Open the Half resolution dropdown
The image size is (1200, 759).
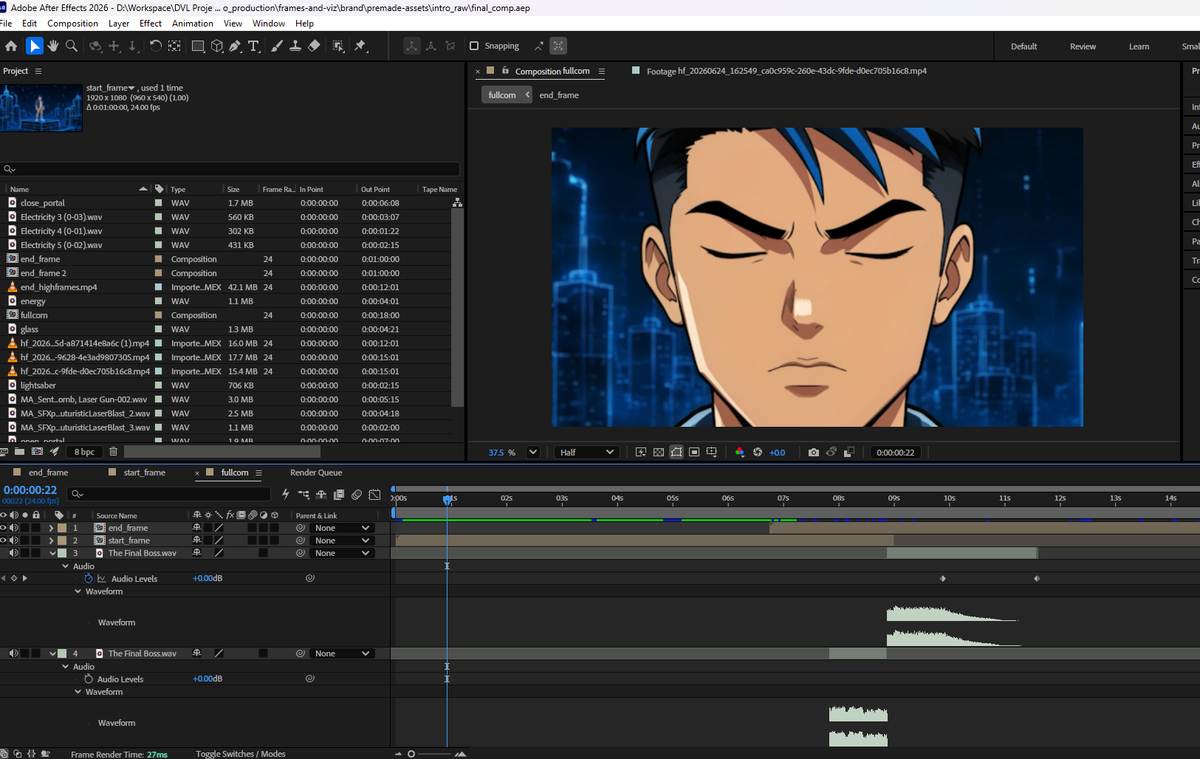tap(585, 452)
